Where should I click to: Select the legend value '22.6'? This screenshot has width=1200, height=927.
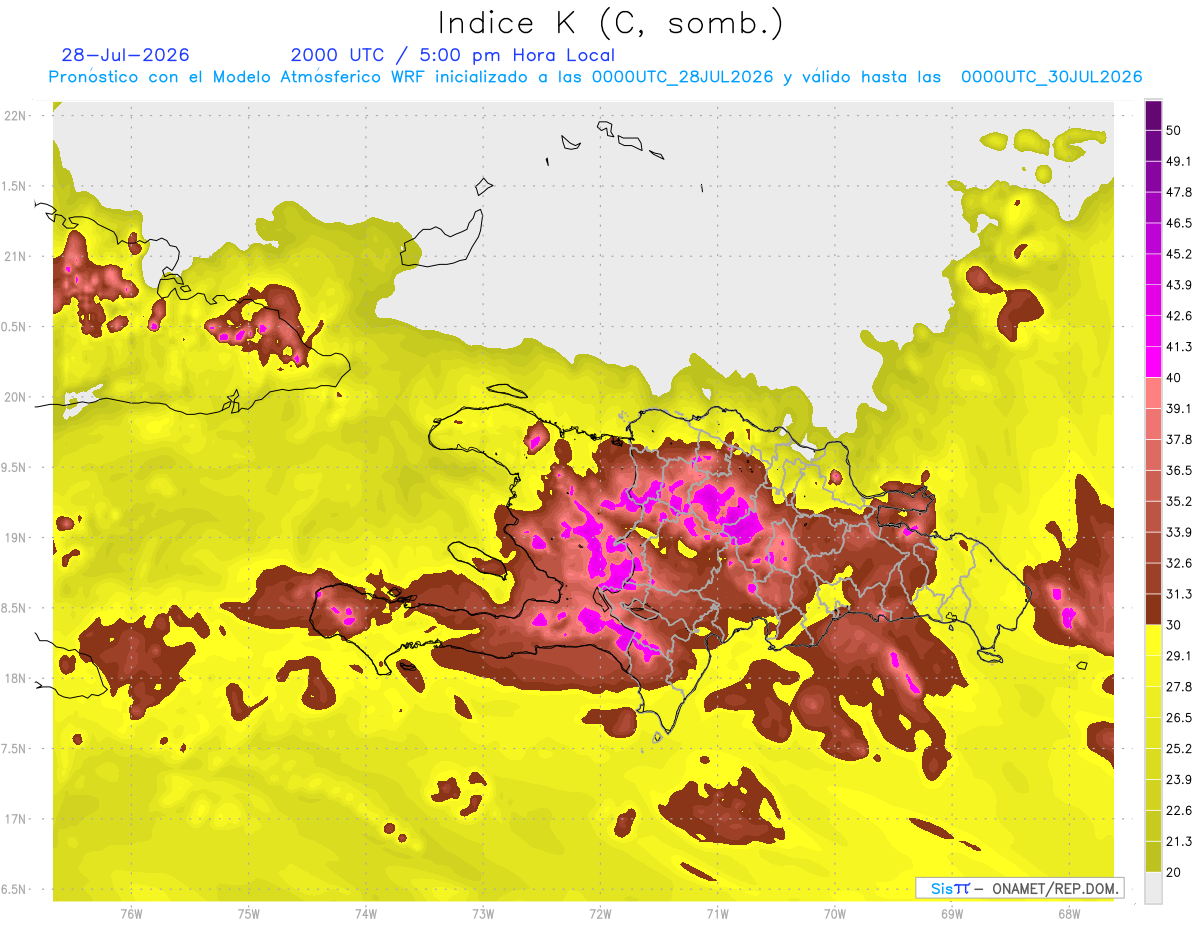pyautogui.click(x=1179, y=811)
